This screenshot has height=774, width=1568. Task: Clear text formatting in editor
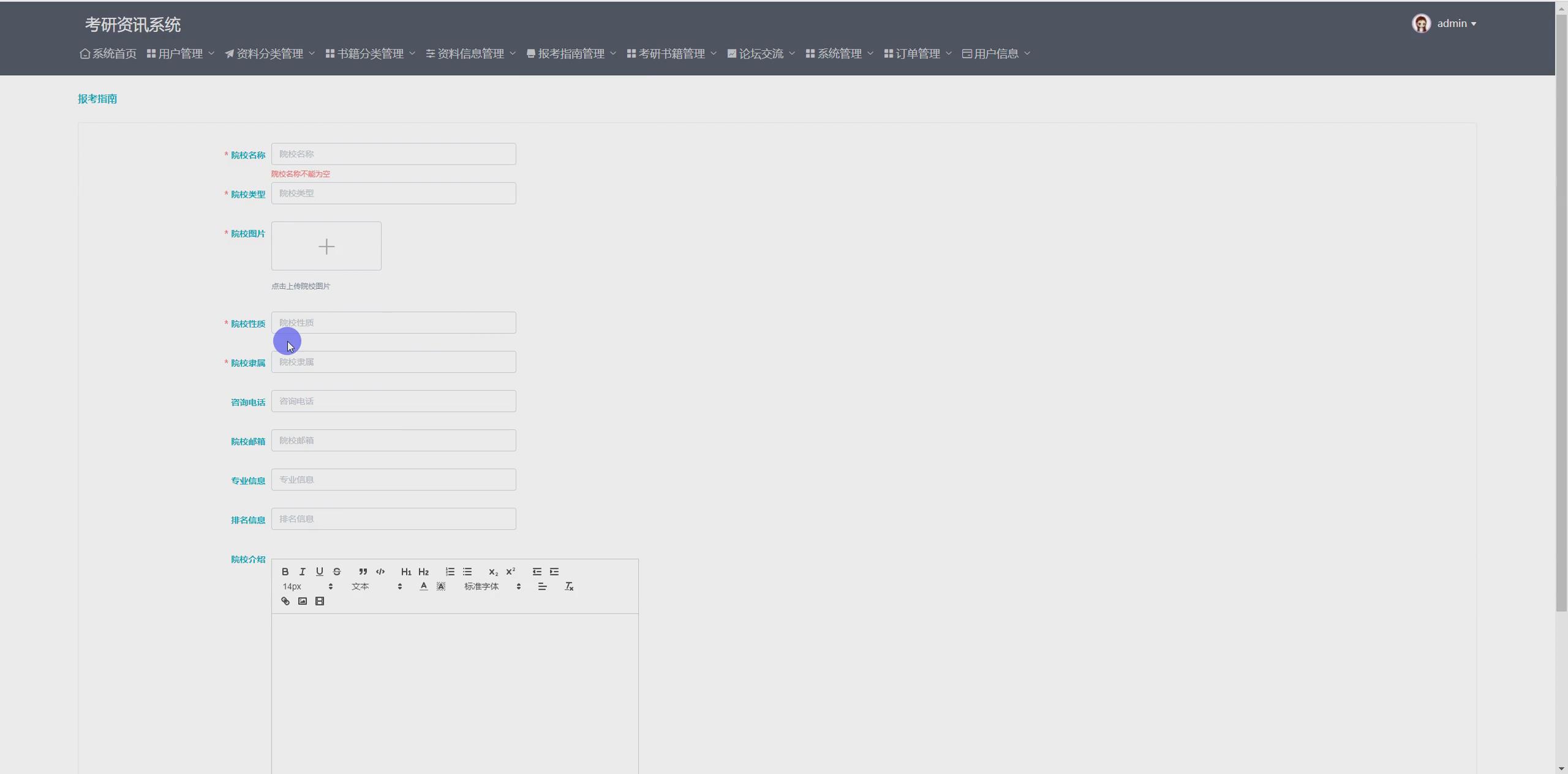(568, 587)
